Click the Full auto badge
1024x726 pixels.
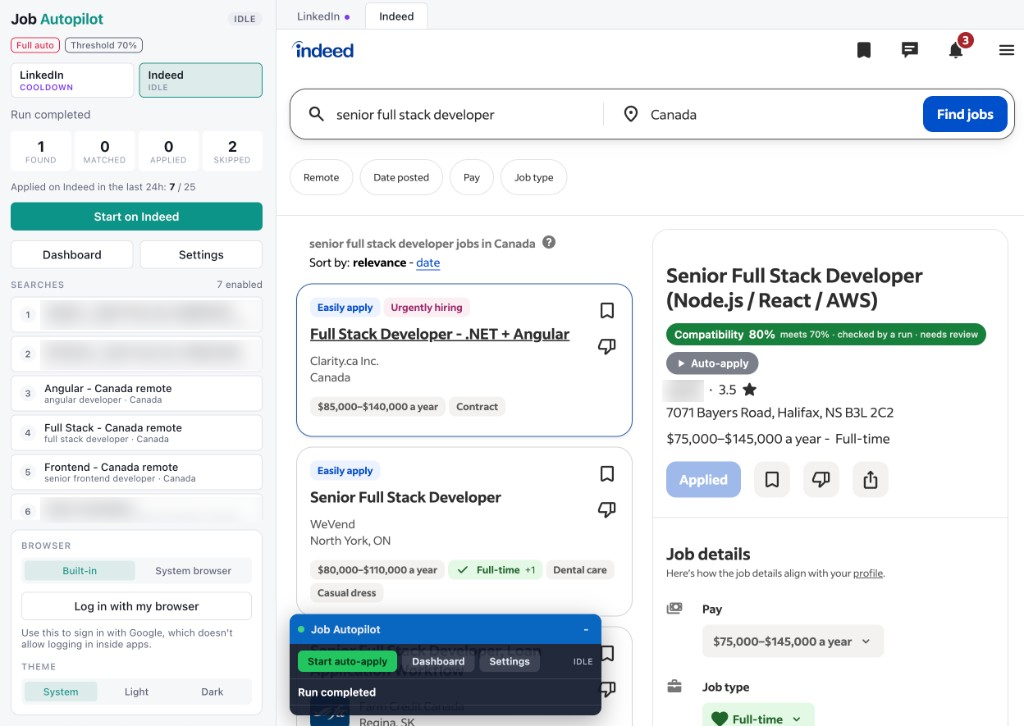pyautogui.click(x=35, y=45)
